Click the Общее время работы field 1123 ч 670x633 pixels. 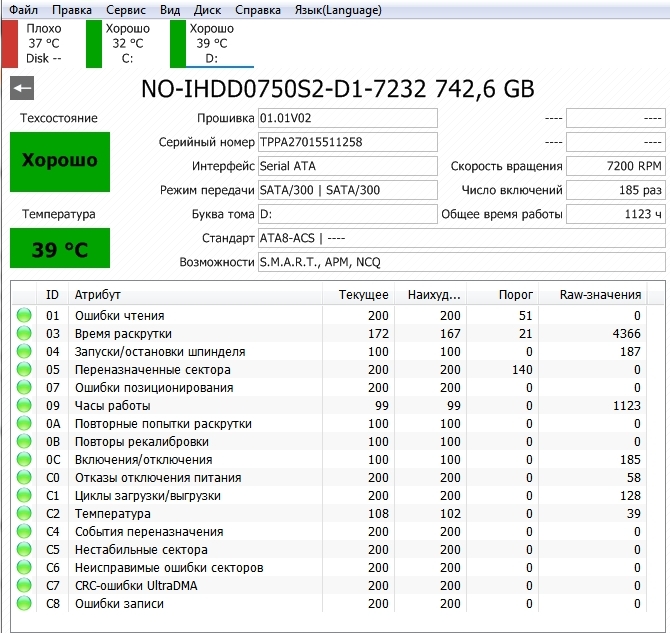(x=616, y=214)
